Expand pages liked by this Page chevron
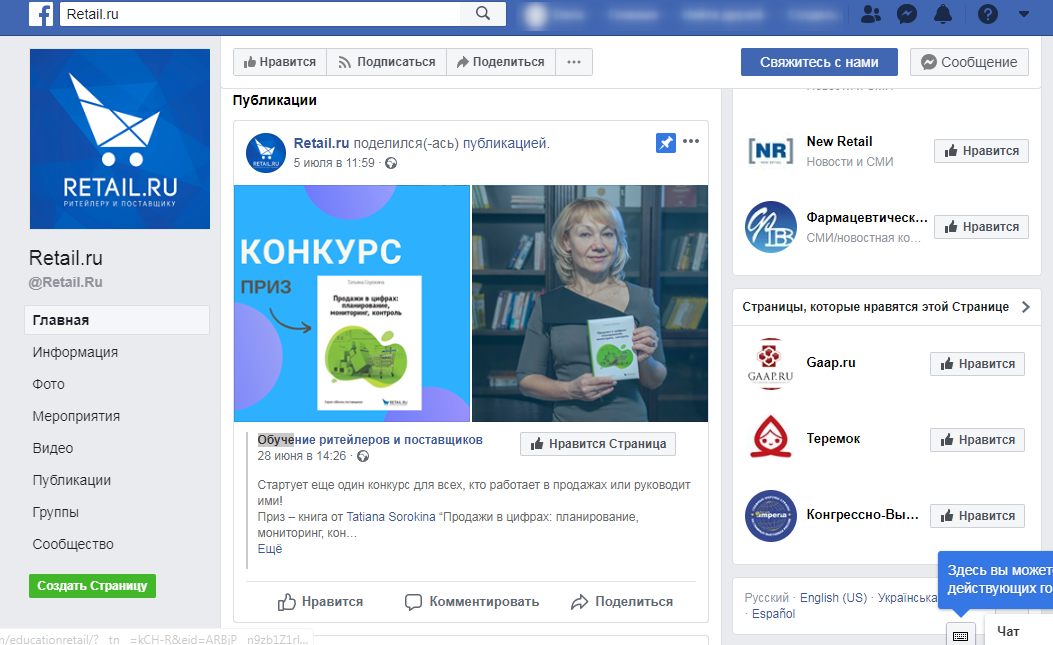1053x645 pixels. [x=1025, y=307]
